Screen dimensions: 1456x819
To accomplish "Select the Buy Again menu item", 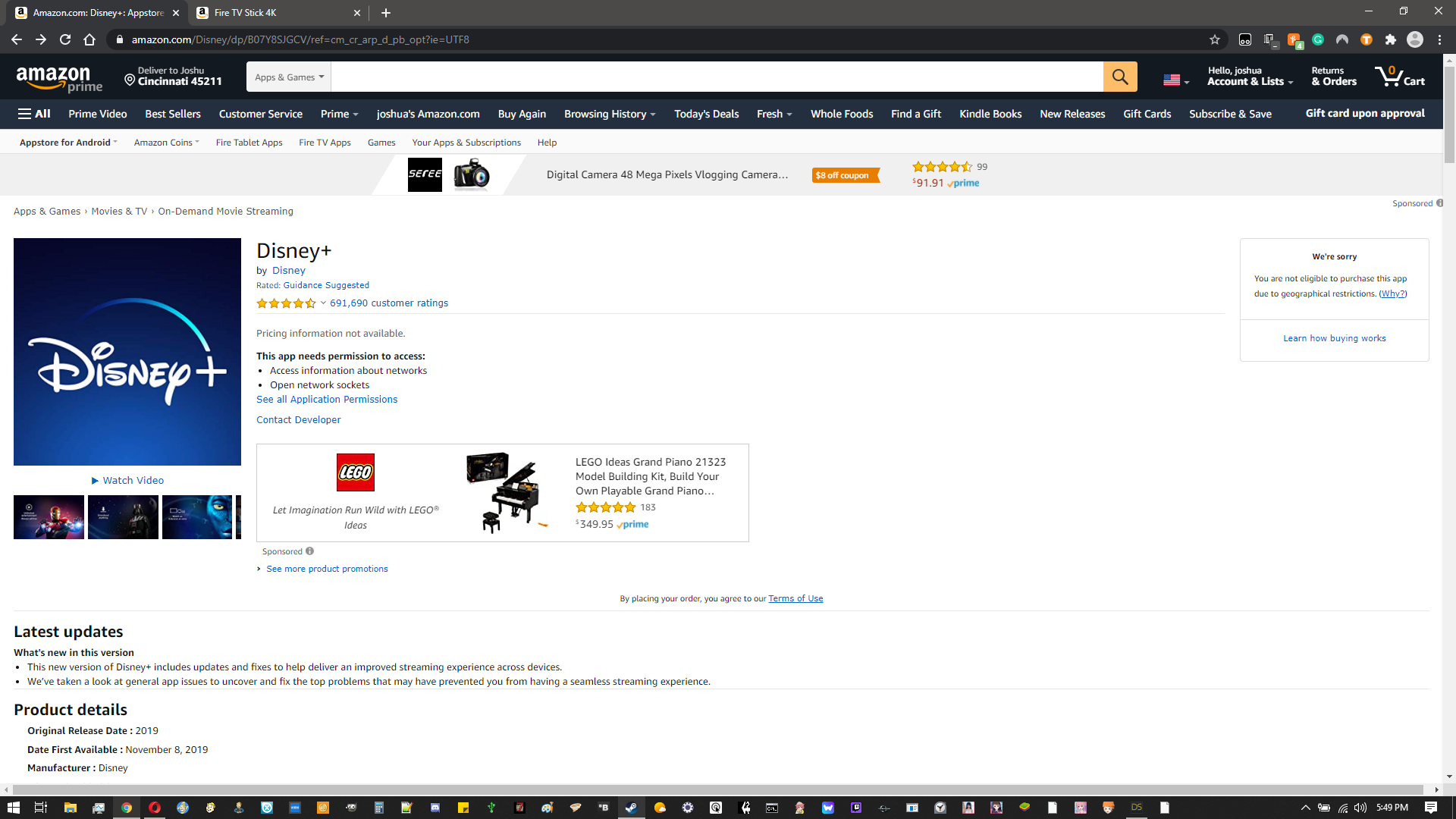I will [522, 113].
